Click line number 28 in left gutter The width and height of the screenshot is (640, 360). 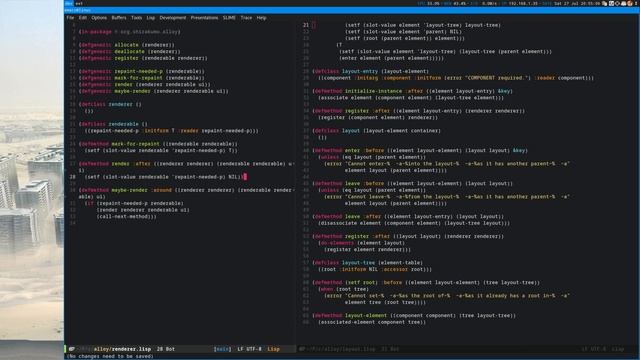point(73,177)
